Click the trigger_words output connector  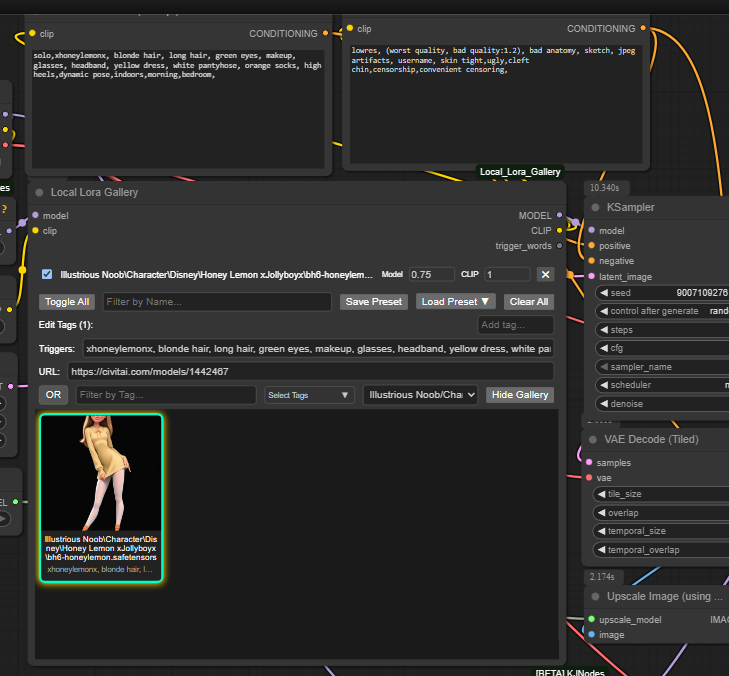coord(560,246)
